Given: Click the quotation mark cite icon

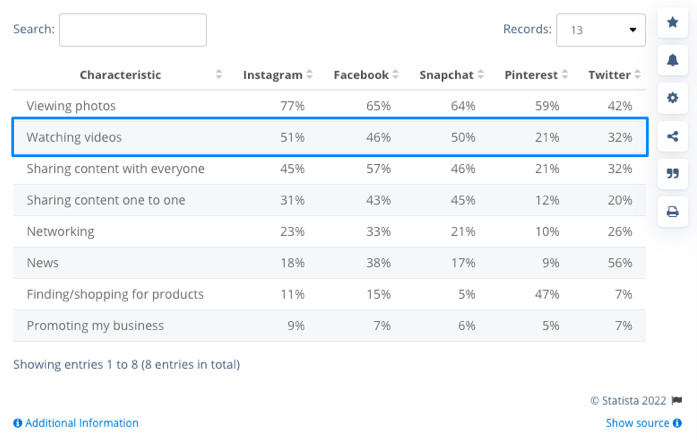Looking at the screenshot, I should [672, 174].
